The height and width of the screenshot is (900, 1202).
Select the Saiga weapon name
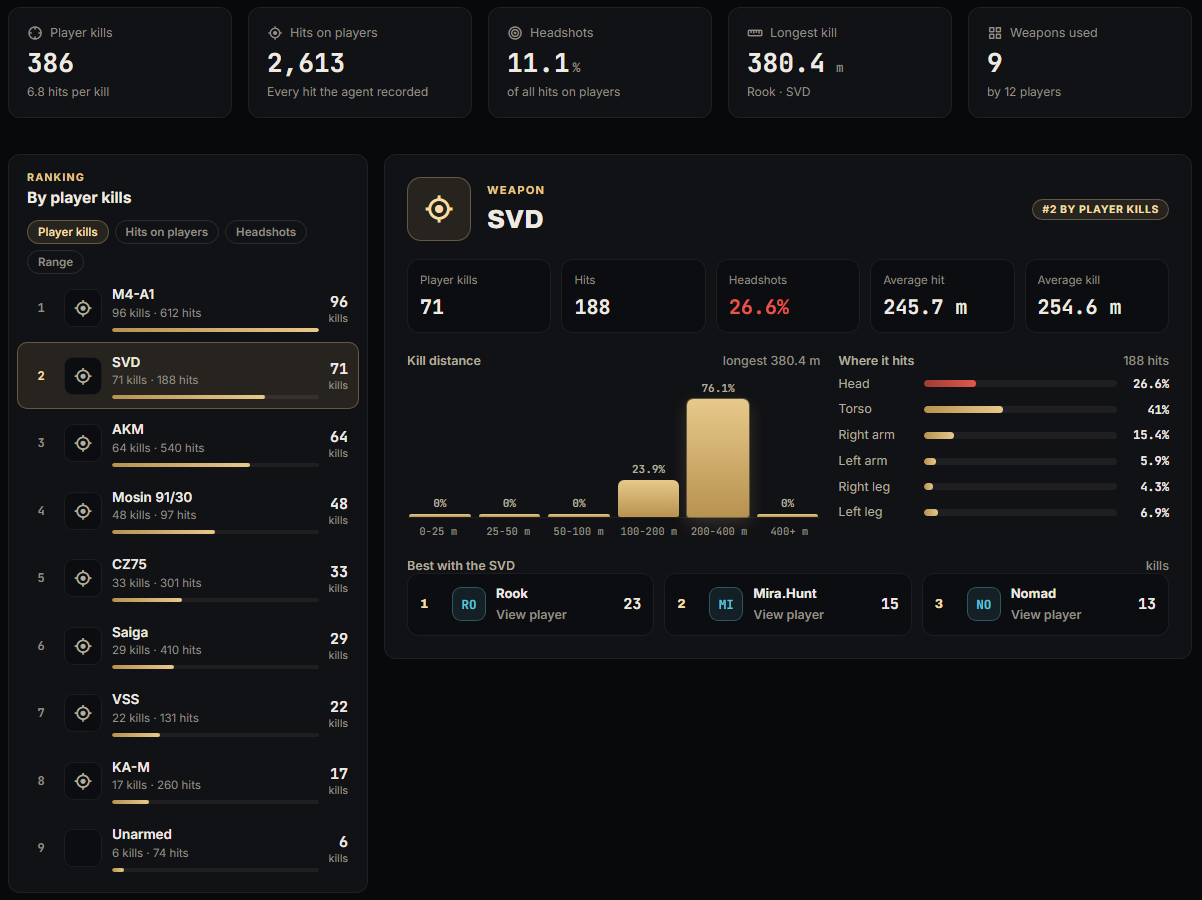click(130, 632)
